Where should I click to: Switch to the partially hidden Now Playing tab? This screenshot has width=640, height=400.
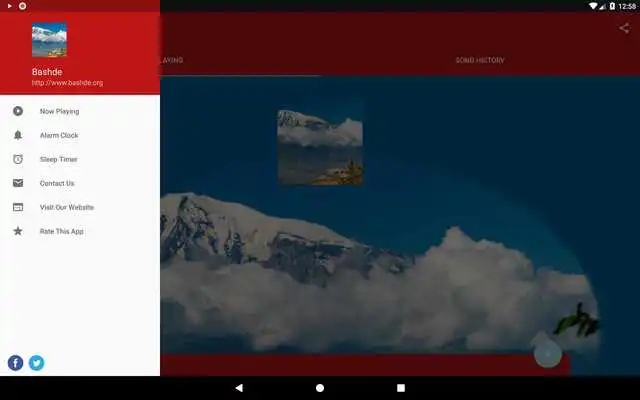point(172,60)
